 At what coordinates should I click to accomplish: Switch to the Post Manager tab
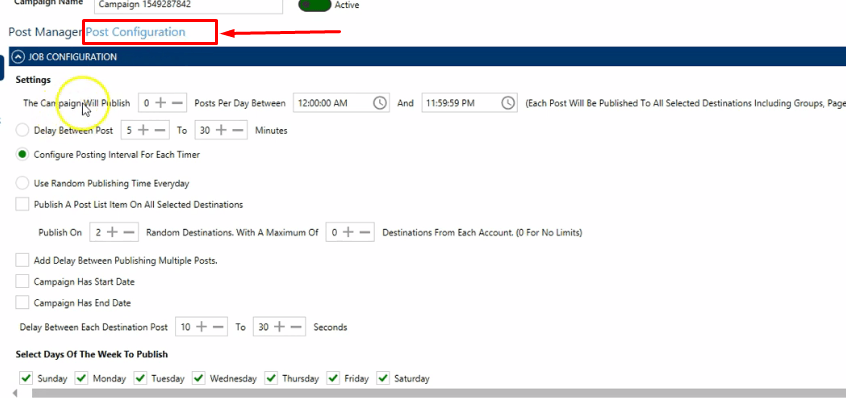tap(45, 32)
